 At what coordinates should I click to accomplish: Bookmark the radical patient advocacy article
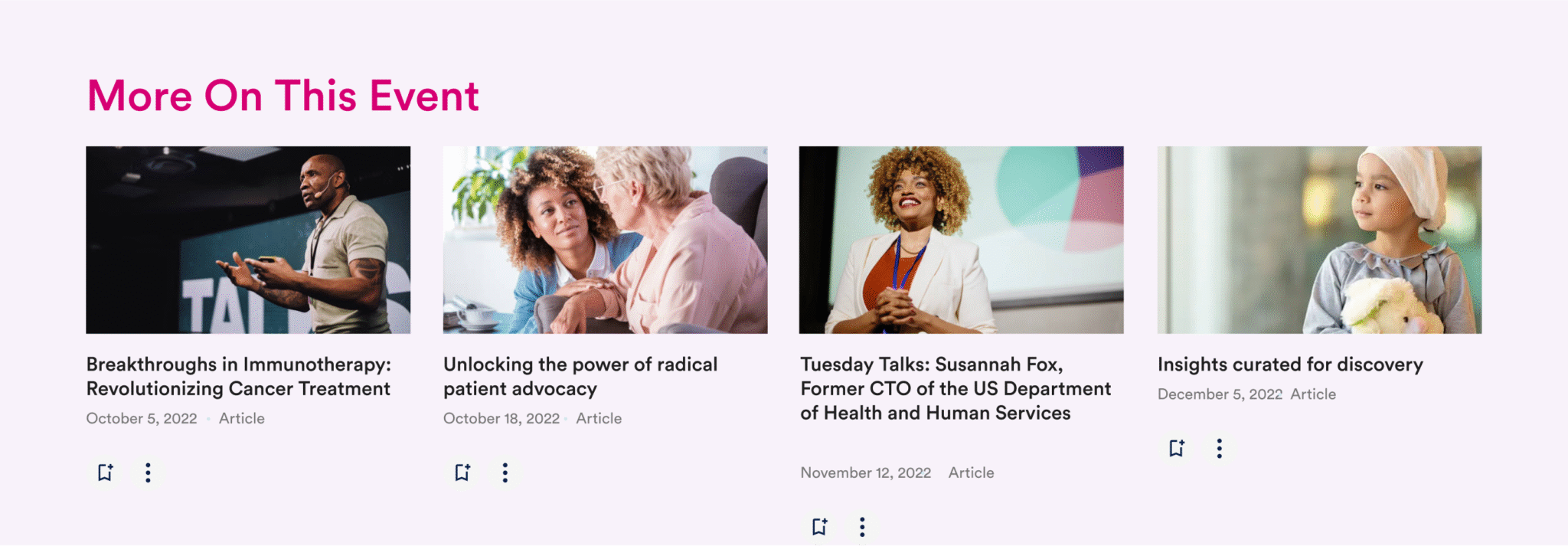click(462, 472)
